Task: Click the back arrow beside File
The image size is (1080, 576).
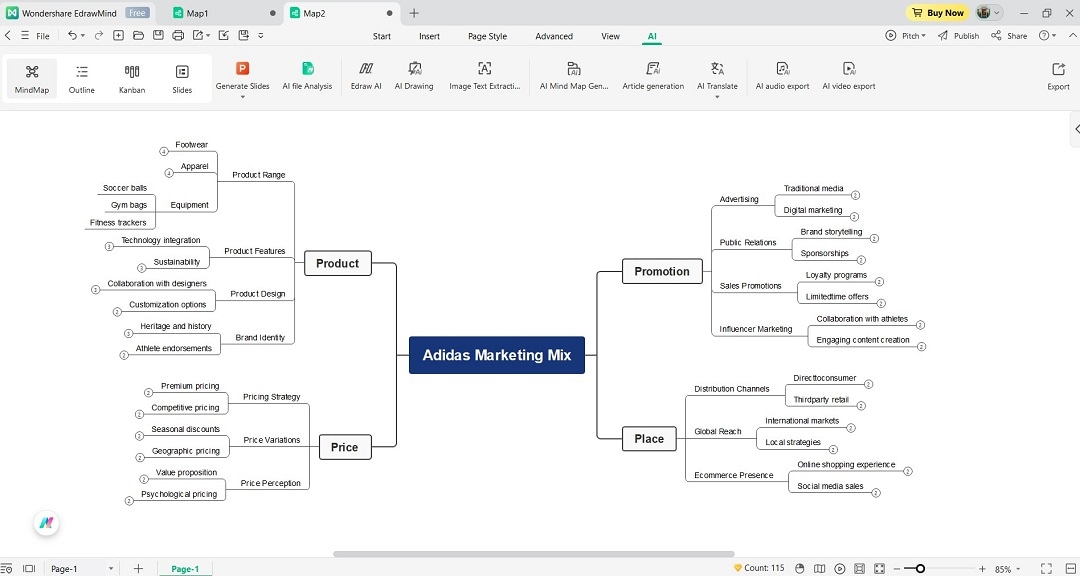Action: [8, 35]
